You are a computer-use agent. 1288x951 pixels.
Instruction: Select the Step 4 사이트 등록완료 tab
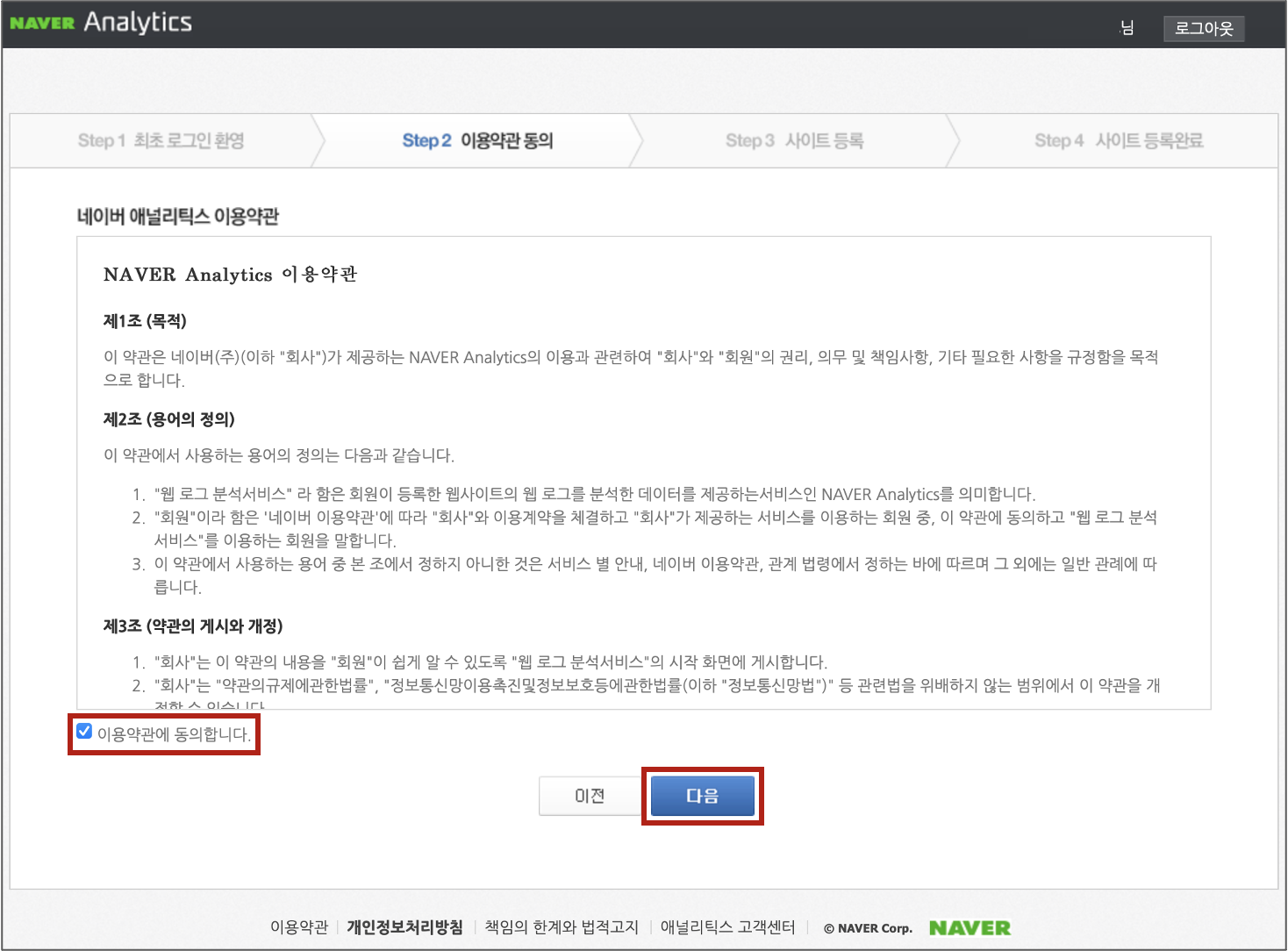[1119, 140]
